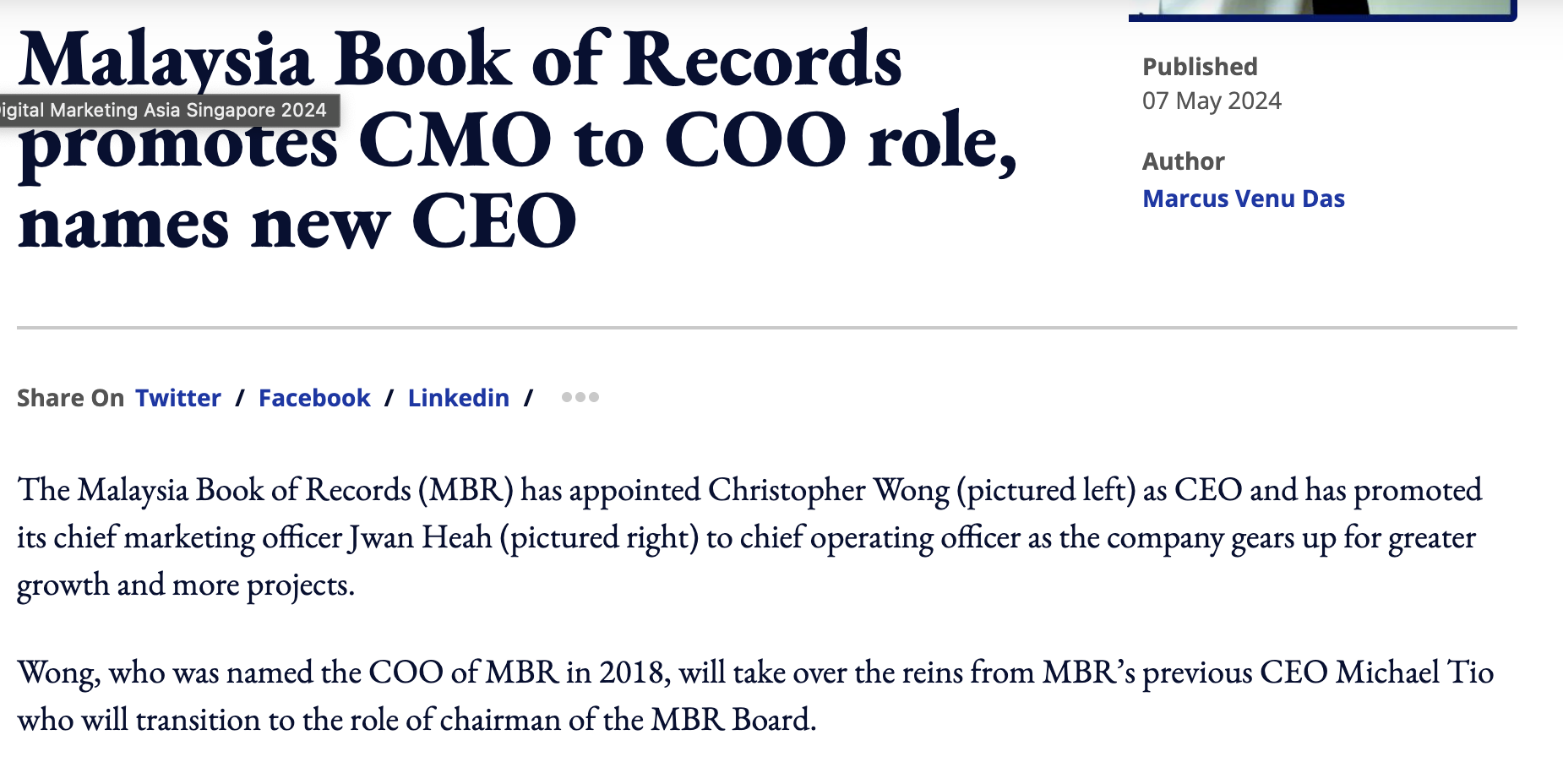Click the Digital Marketing Asia Singapore 2024 tooltip
This screenshot has width=1563, height=784.
(x=165, y=111)
